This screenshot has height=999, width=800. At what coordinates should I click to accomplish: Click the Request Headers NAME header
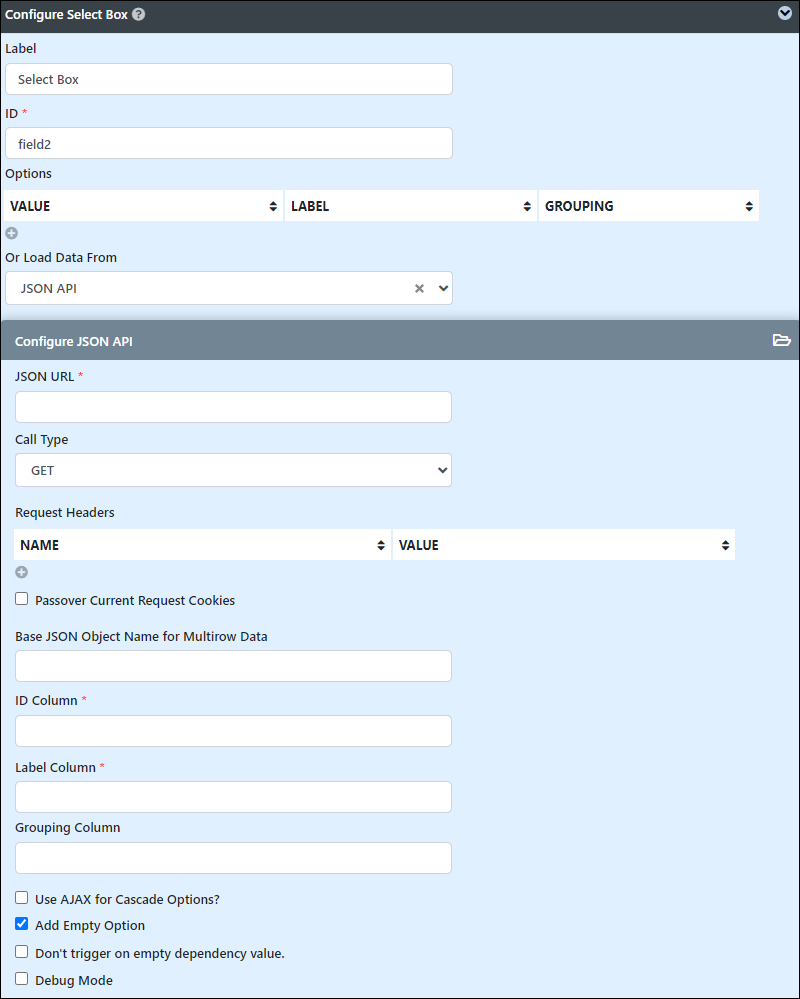[203, 545]
